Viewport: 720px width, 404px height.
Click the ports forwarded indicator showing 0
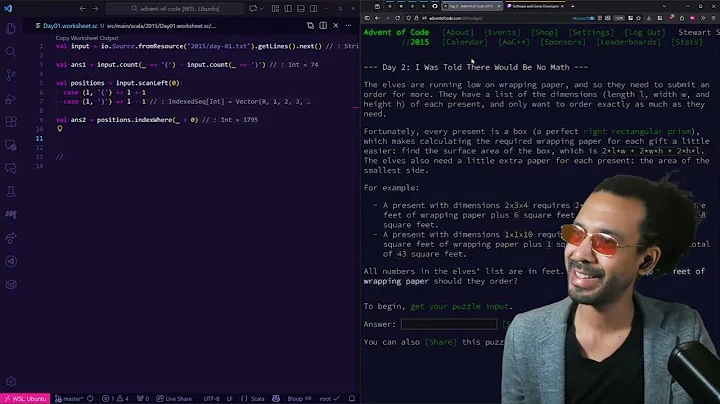[143, 398]
